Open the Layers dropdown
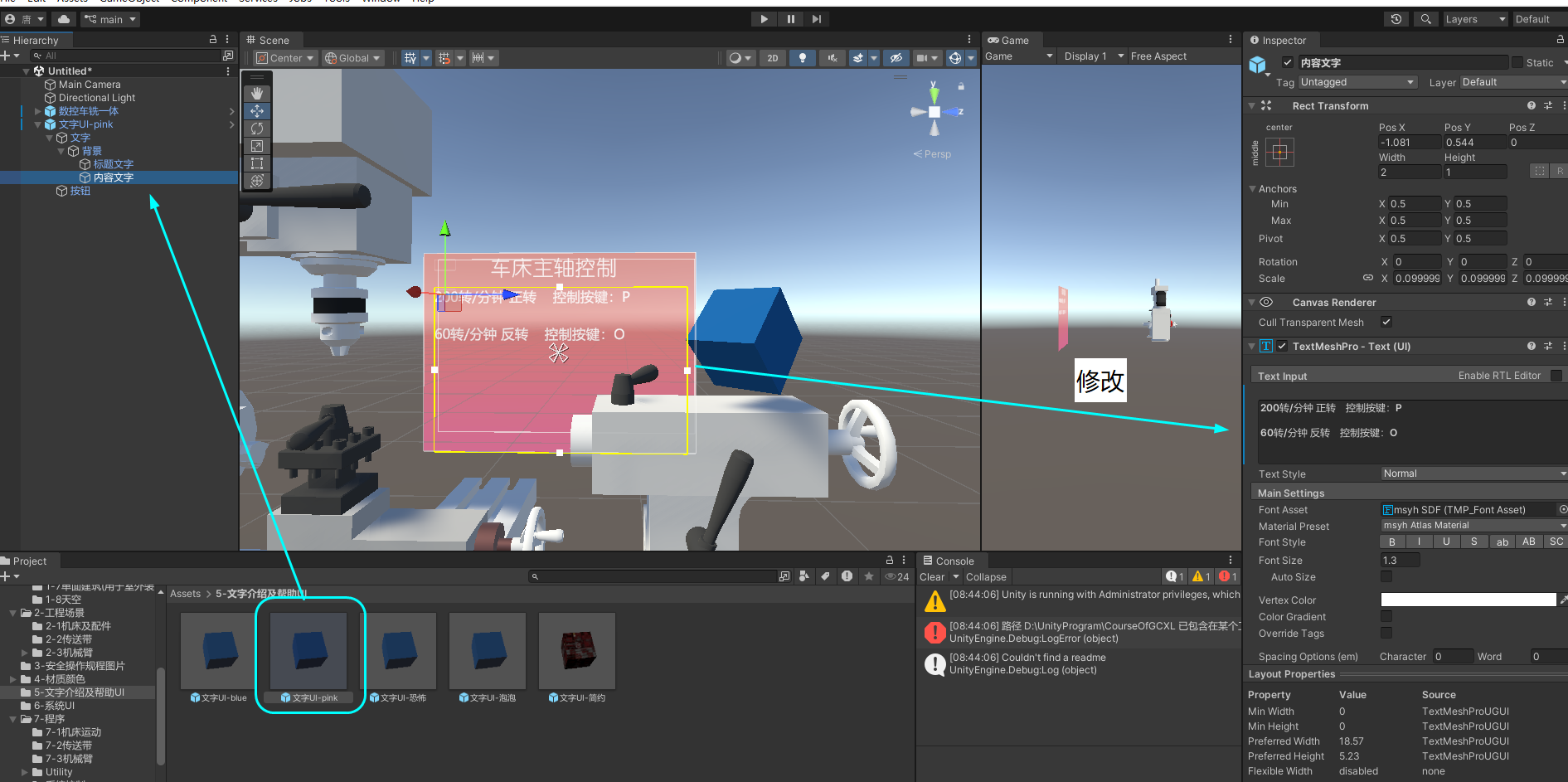 click(1475, 19)
